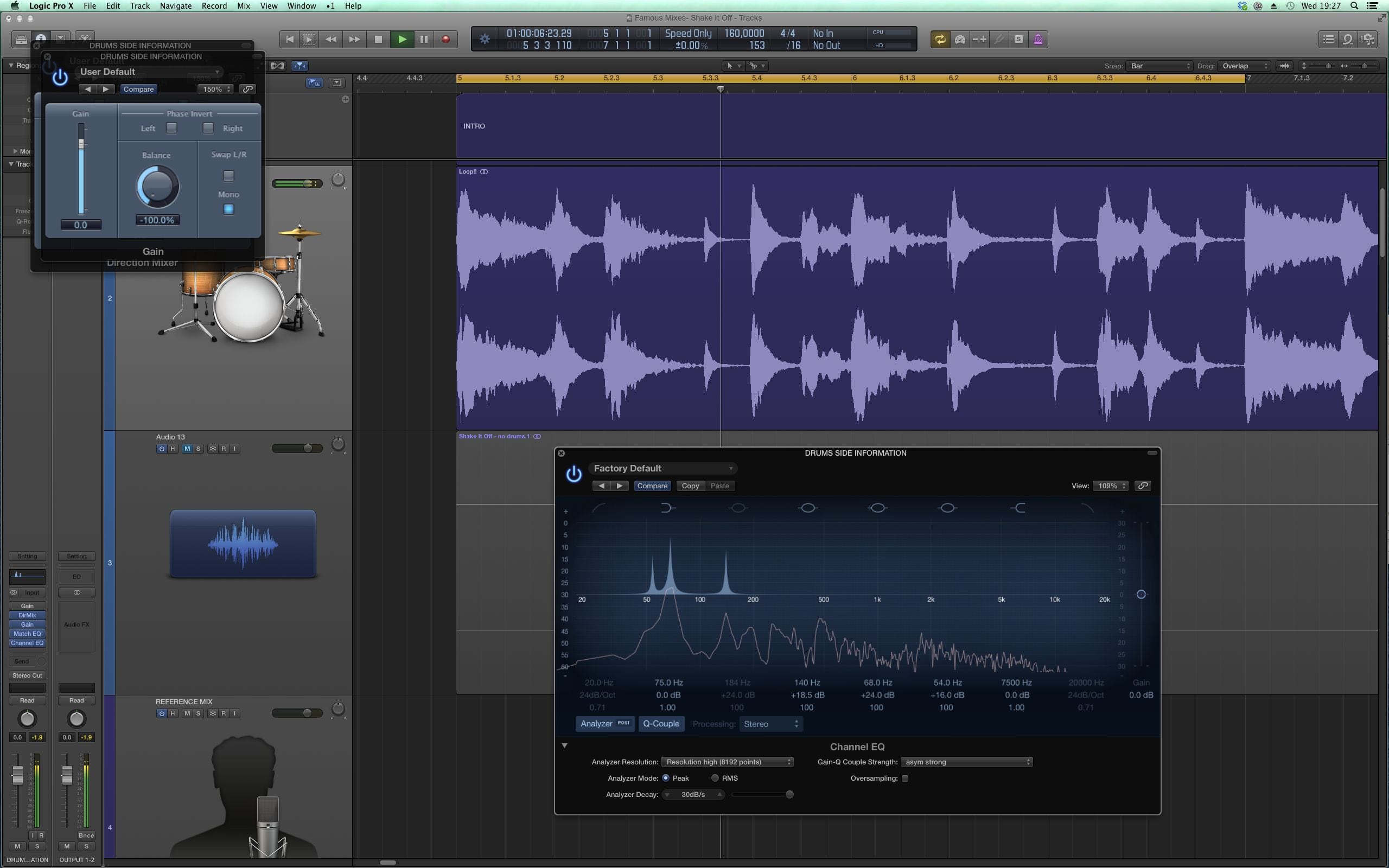
Task: Toggle Waveform Zoom button in tracks toolbar
Action: 1284,66
